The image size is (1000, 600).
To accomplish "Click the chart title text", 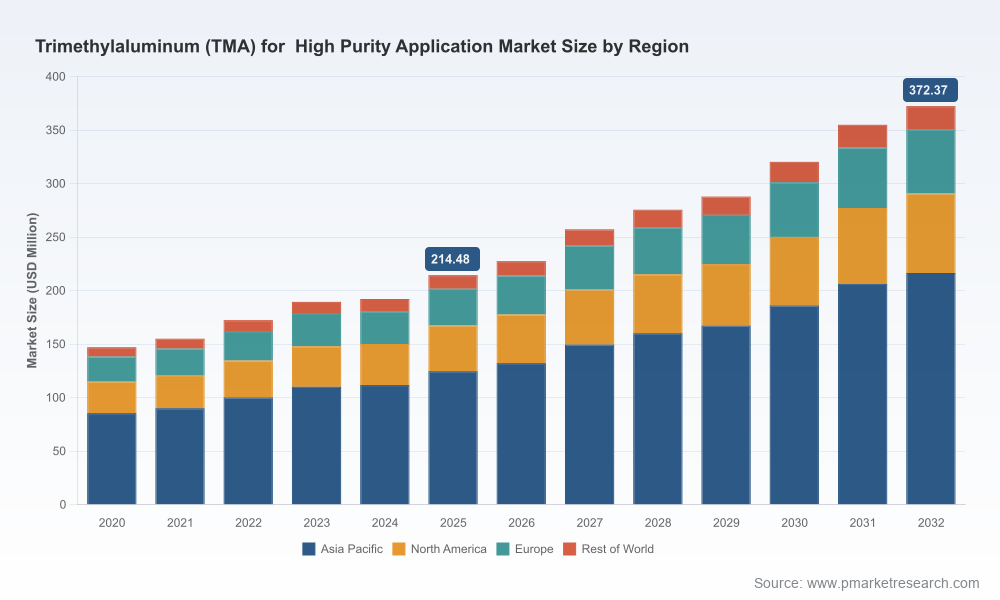I will [362, 47].
